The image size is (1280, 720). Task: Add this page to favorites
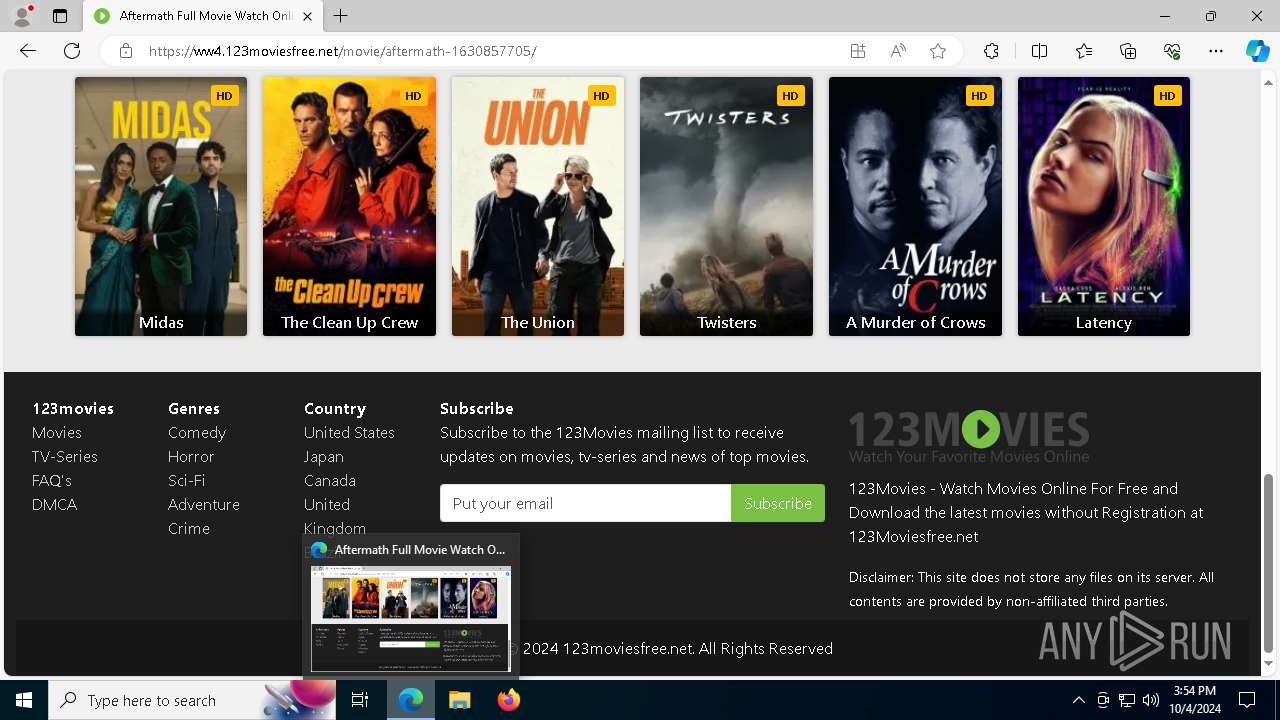(x=938, y=51)
